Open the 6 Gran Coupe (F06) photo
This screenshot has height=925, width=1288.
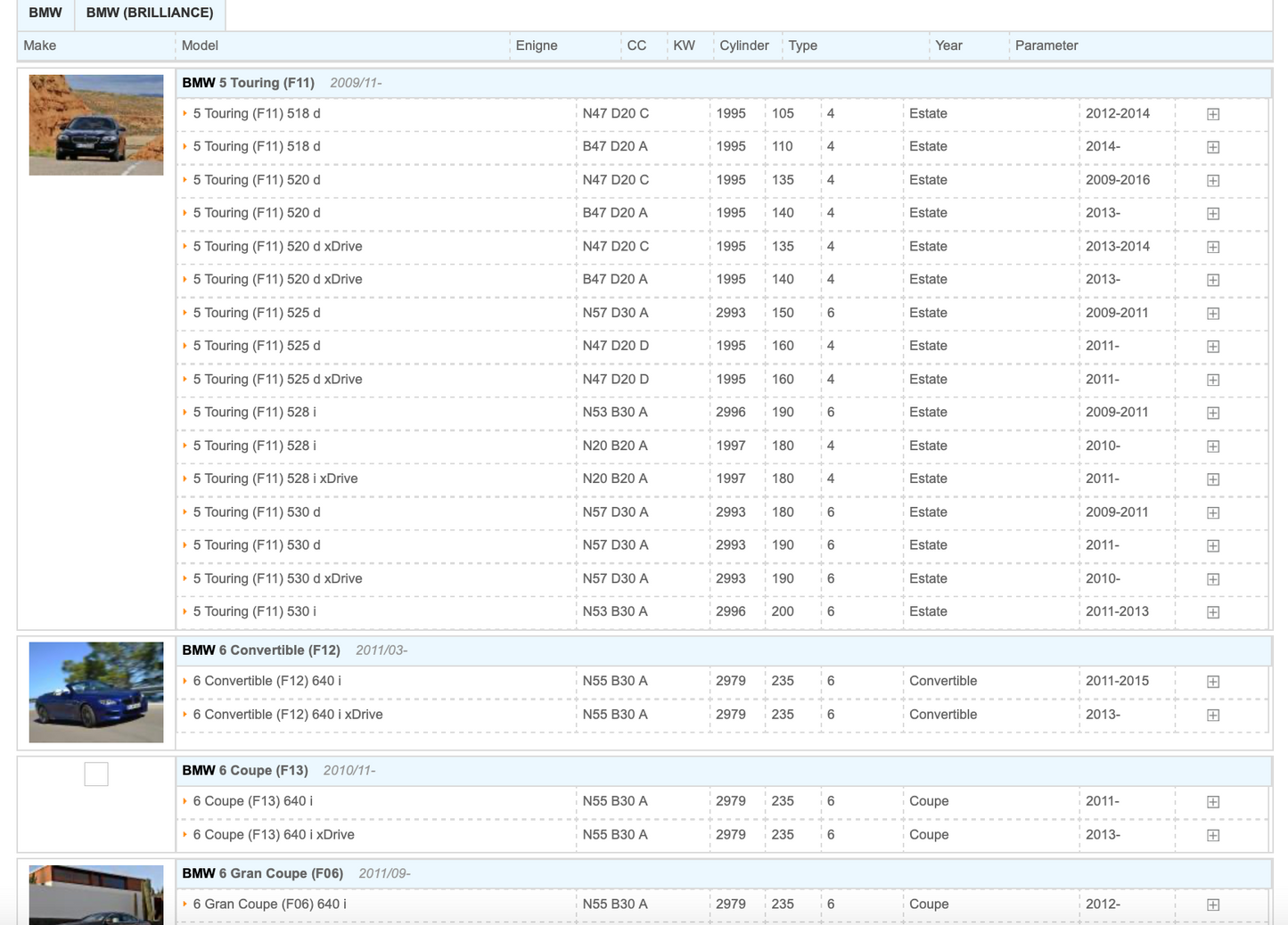(96, 895)
